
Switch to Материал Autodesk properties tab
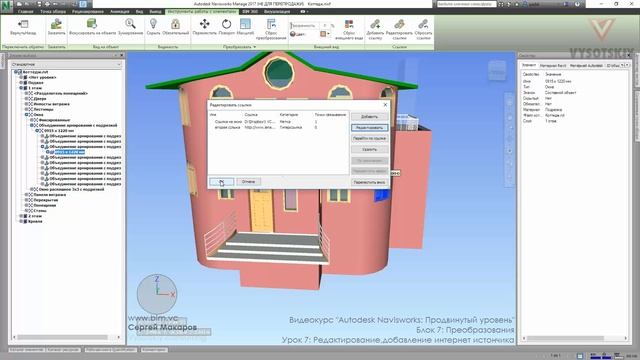tap(586, 65)
